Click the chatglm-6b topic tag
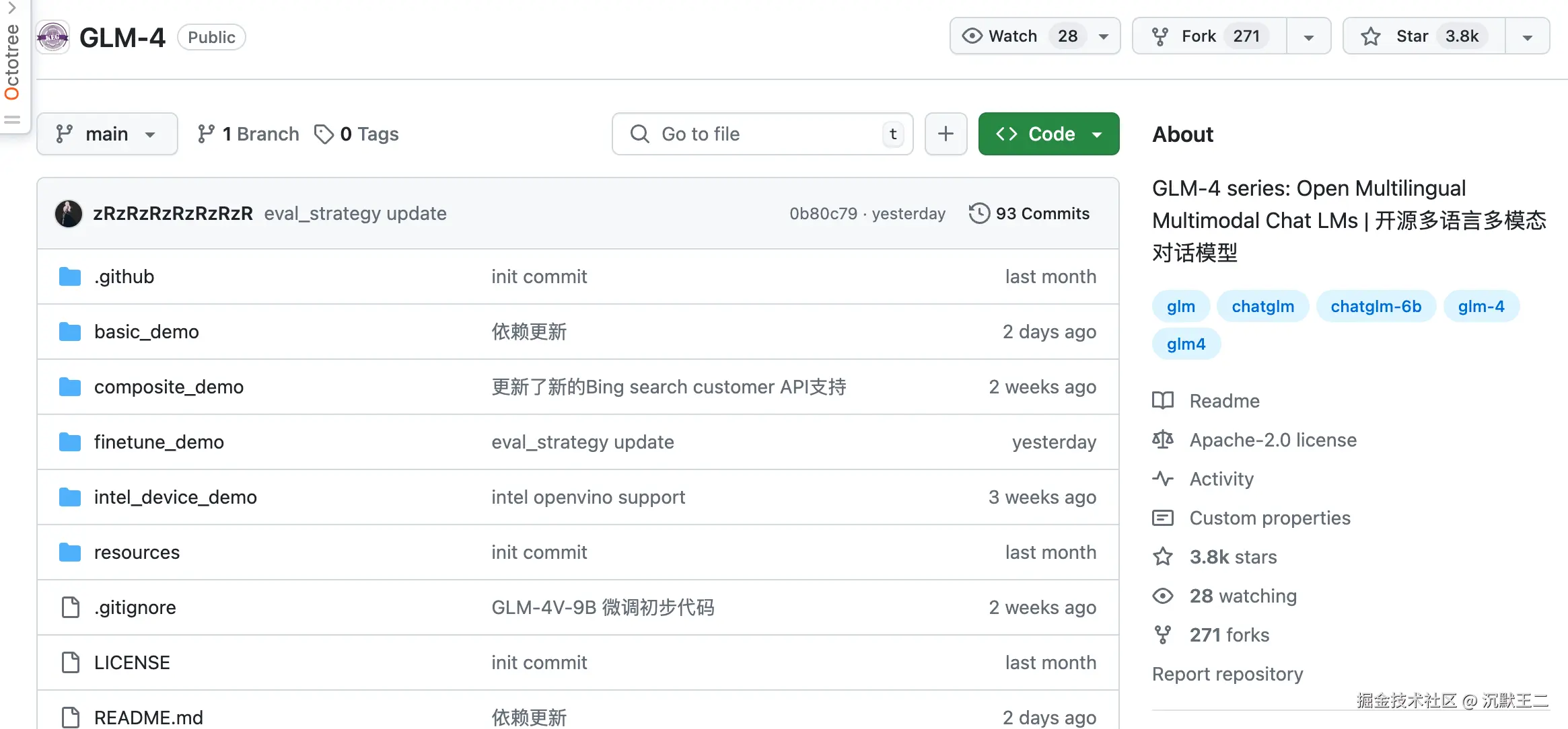 point(1376,306)
